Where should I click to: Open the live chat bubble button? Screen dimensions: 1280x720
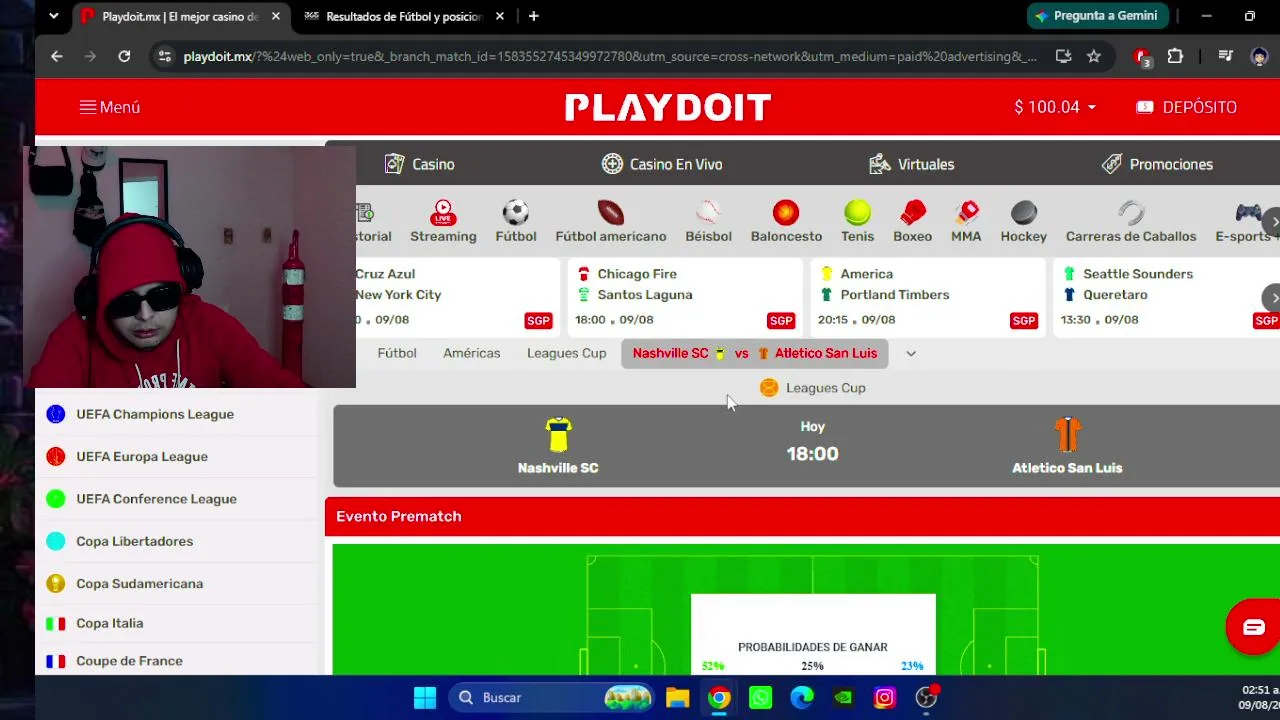[x=1253, y=627]
